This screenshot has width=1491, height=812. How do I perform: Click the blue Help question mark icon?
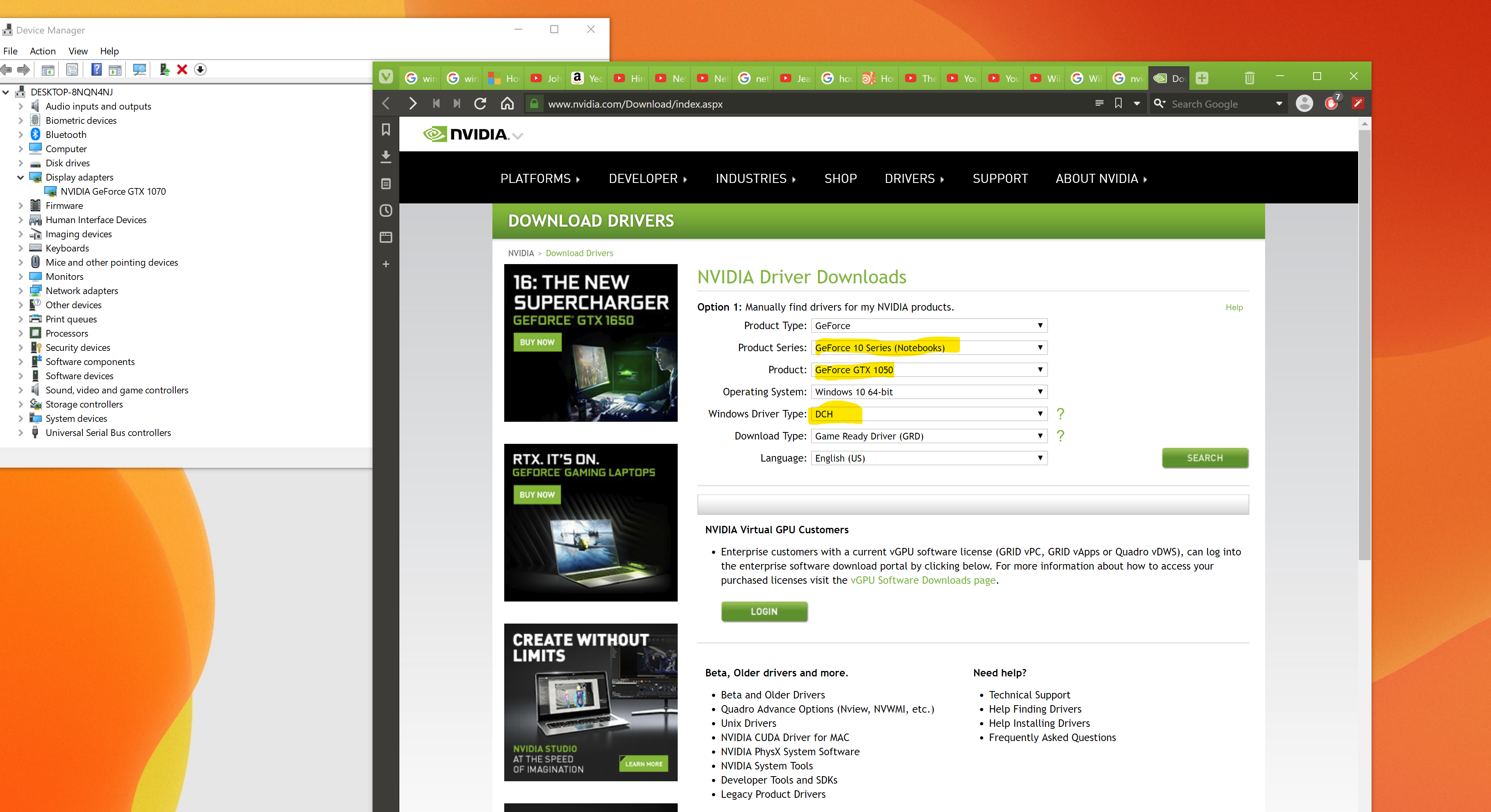coord(97,69)
